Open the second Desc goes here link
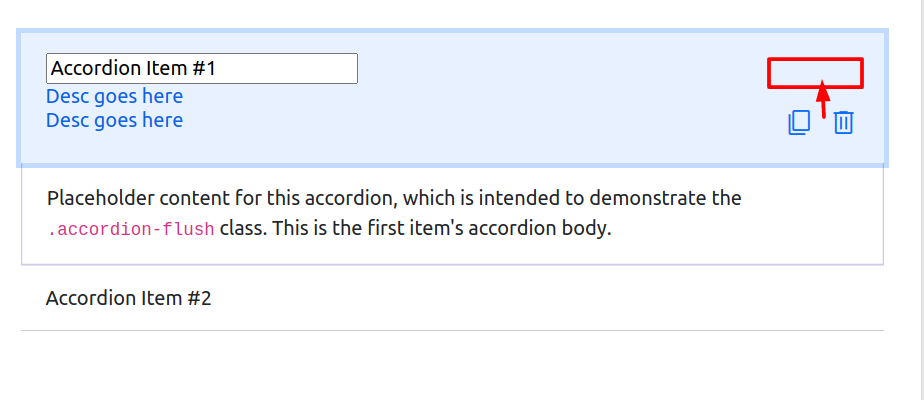 pyautogui.click(x=114, y=120)
